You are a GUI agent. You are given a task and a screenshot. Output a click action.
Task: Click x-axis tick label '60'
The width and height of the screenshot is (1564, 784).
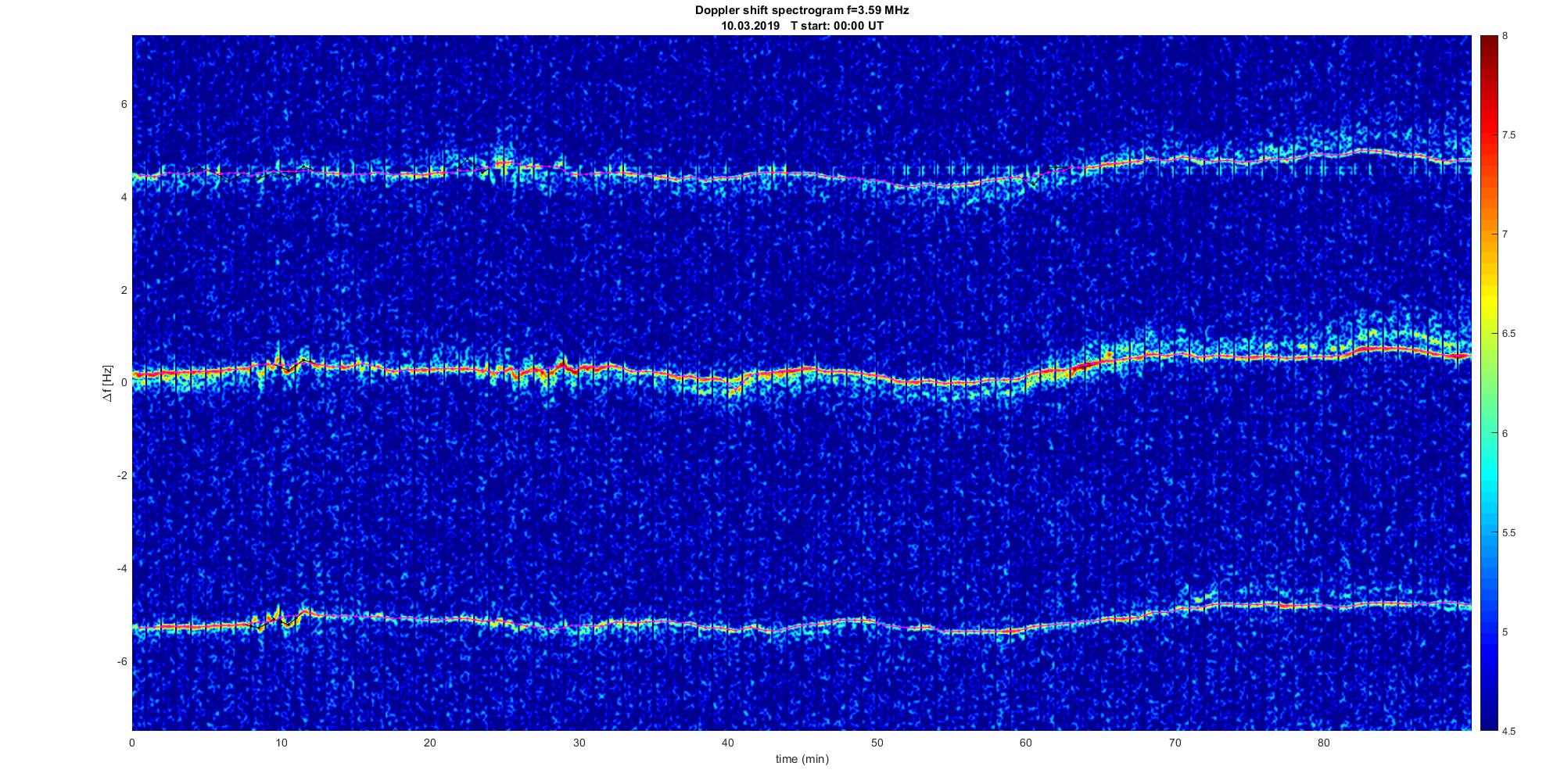click(x=1026, y=742)
